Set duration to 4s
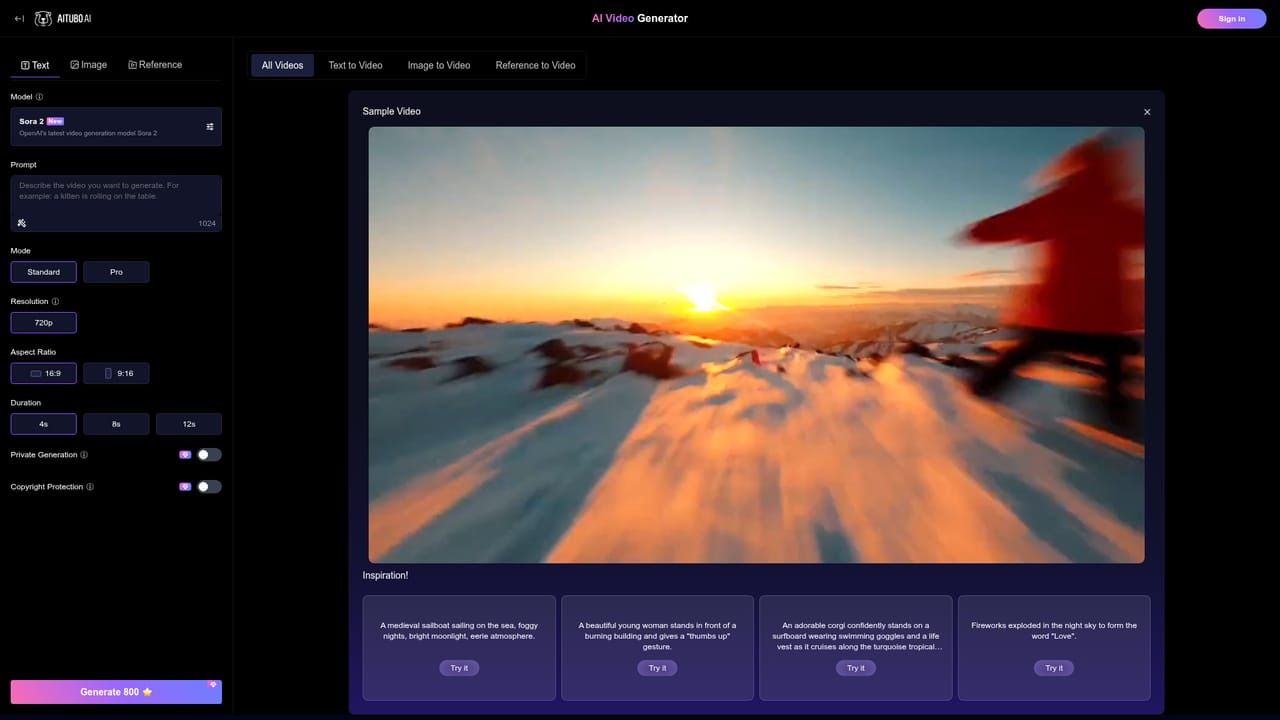This screenshot has height=720, width=1280. 44,424
